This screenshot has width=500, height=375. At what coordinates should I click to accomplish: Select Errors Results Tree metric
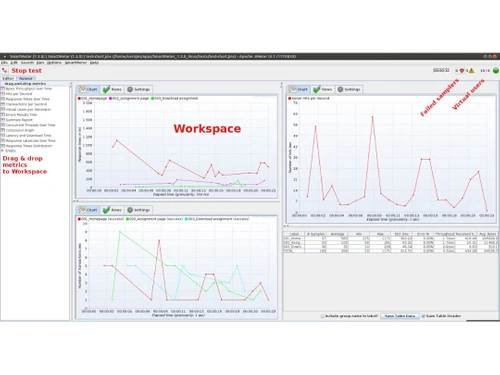pyautogui.click(x=19, y=115)
